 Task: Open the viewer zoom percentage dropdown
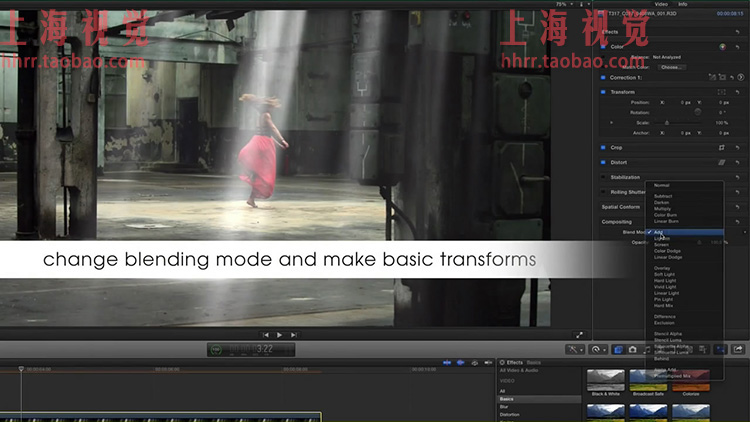click(563, 4)
